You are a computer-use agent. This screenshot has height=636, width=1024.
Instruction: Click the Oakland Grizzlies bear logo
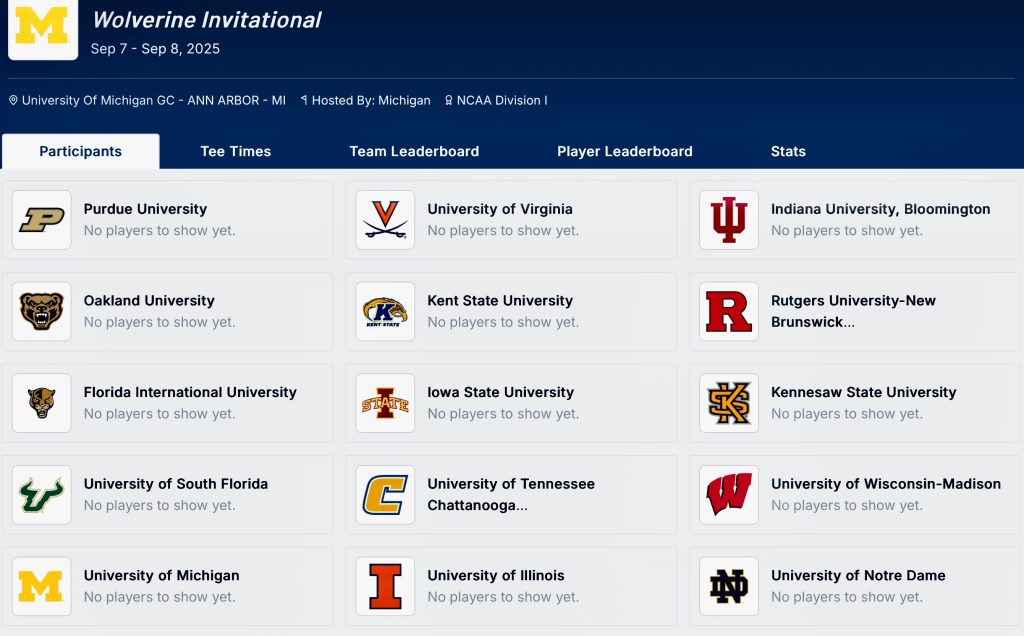click(x=42, y=311)
